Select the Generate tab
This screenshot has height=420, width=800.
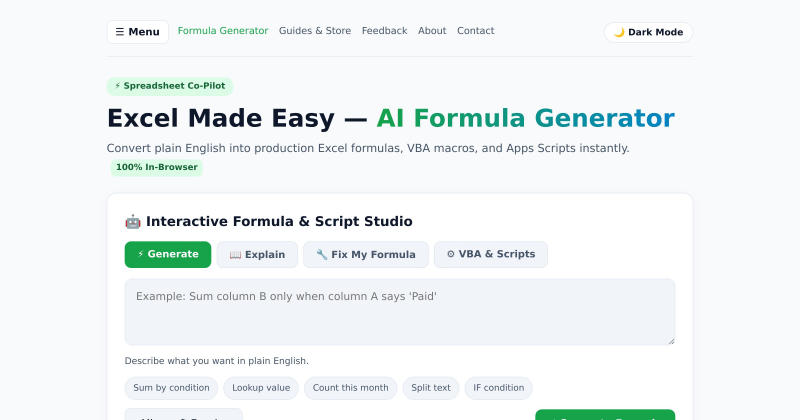tap(168, 254)
